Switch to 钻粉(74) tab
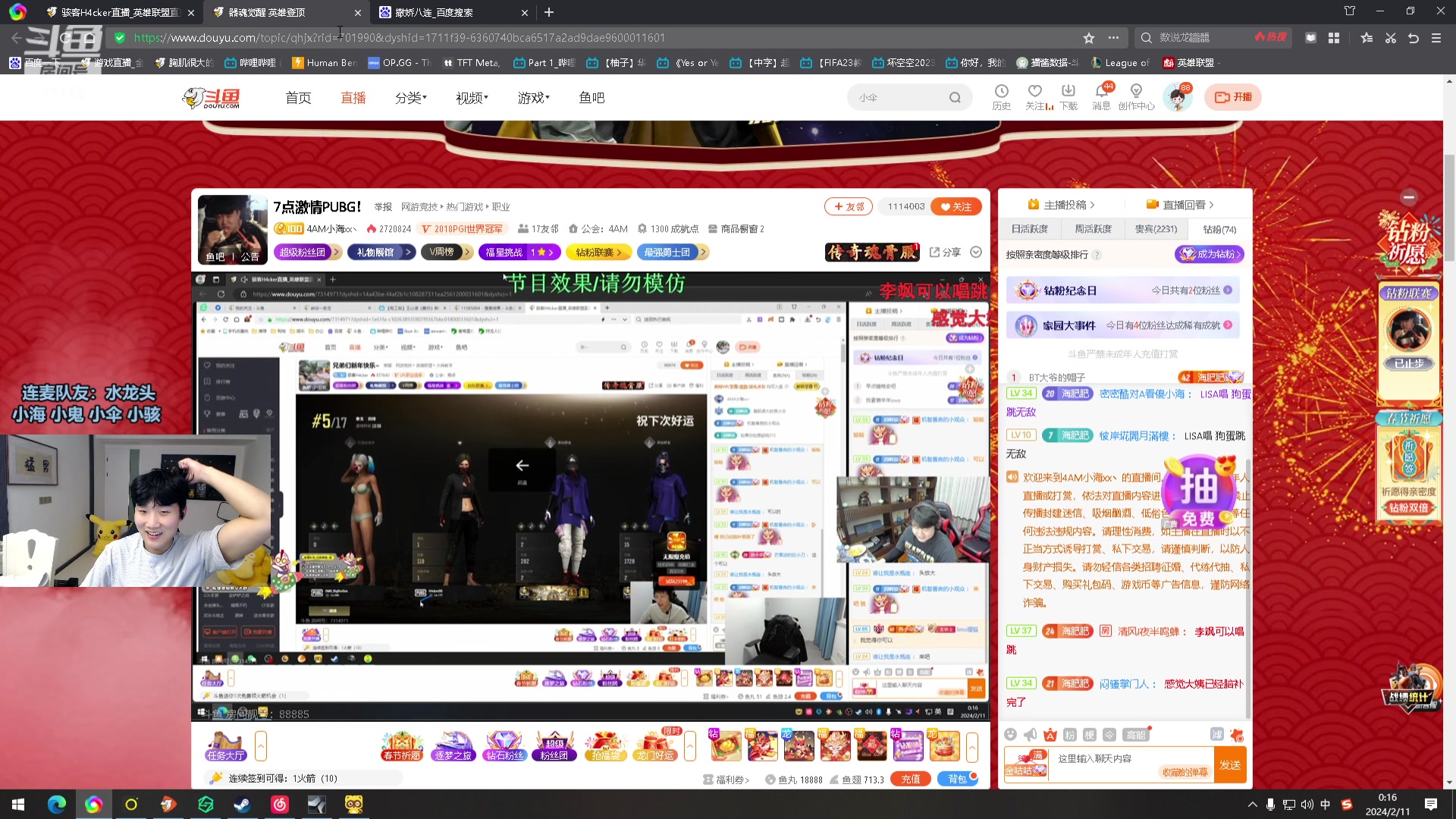1456x819 pixels. tap(1219, 229)
